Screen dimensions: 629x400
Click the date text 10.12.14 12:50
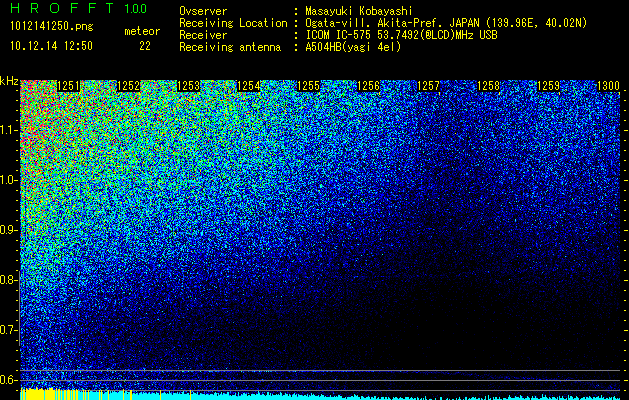[x=51, y=46]
